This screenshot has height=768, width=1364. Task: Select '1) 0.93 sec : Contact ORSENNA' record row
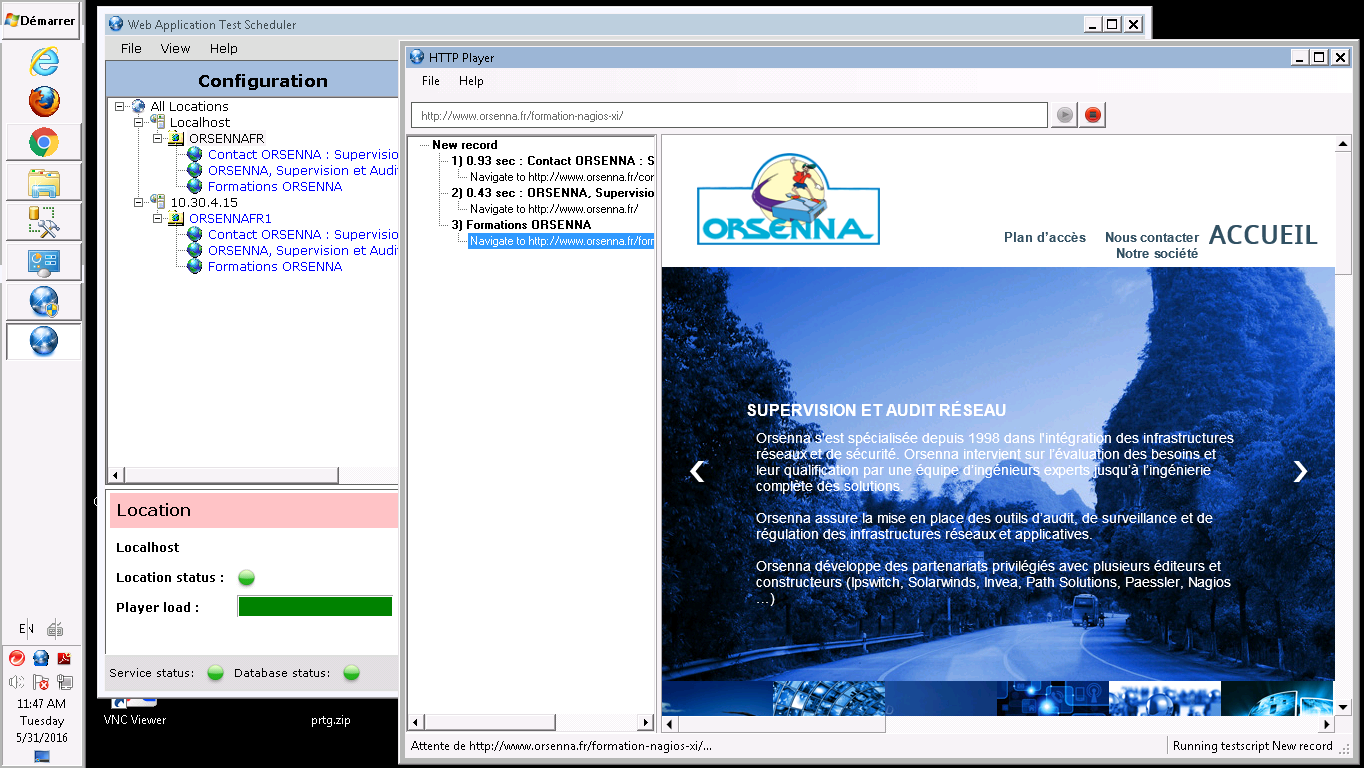pos(552,160)
